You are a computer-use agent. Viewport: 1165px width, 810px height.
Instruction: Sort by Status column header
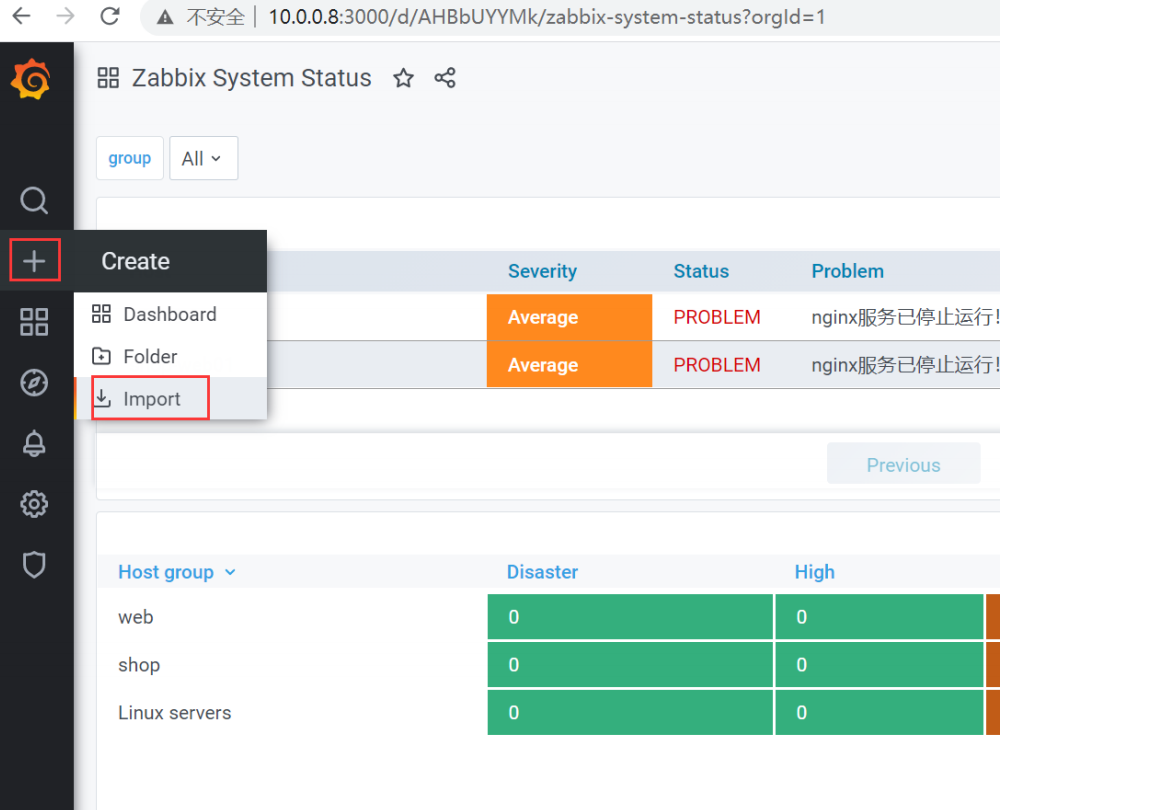701,271
